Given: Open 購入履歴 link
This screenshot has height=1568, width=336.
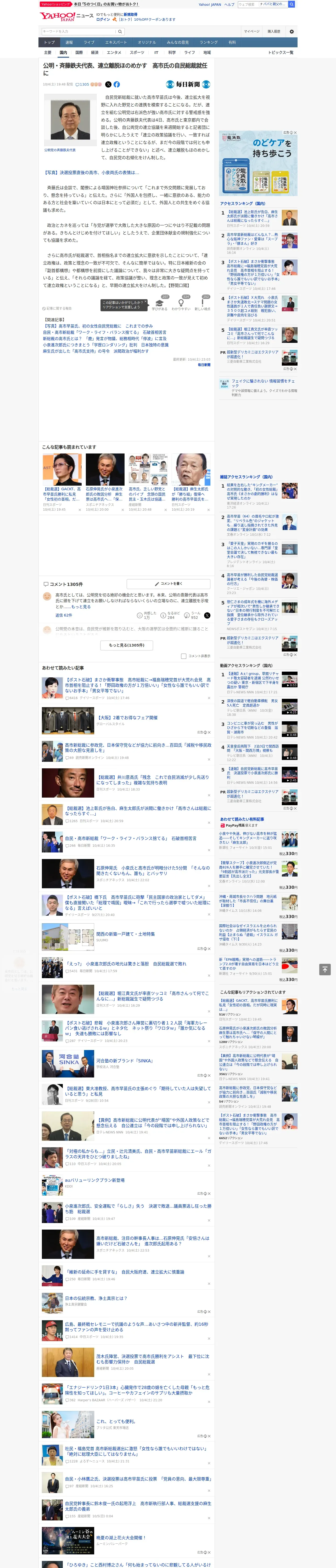Looking at the screenshot, I should coord(274,32).
